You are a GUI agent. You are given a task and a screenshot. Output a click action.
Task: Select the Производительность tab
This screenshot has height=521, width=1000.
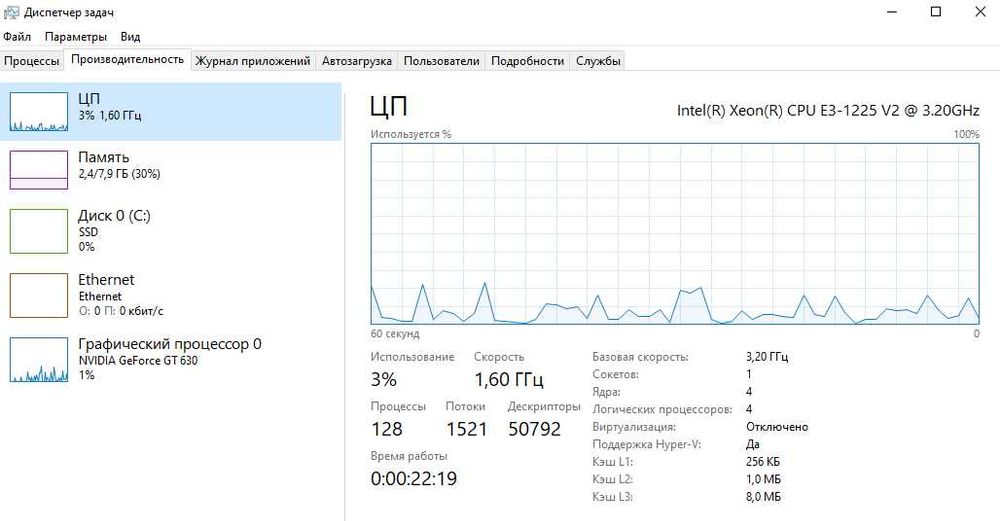[128, 59]
